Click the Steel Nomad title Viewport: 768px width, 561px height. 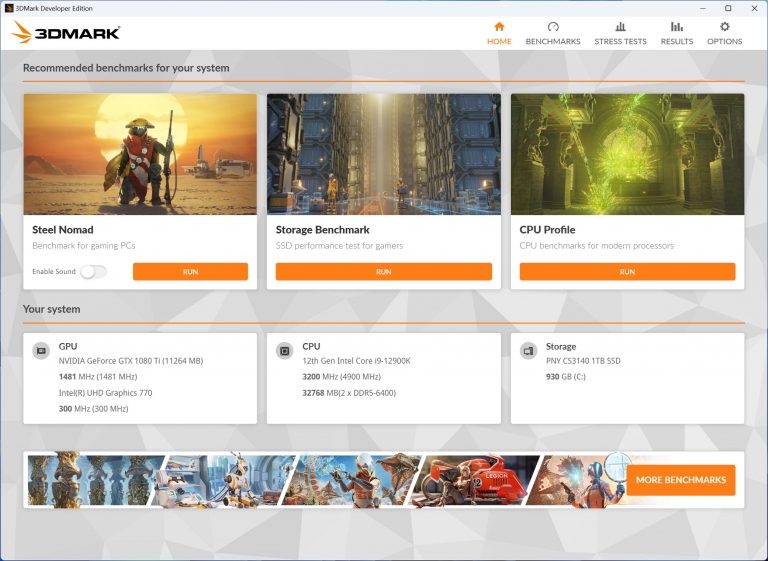point(63,230)
